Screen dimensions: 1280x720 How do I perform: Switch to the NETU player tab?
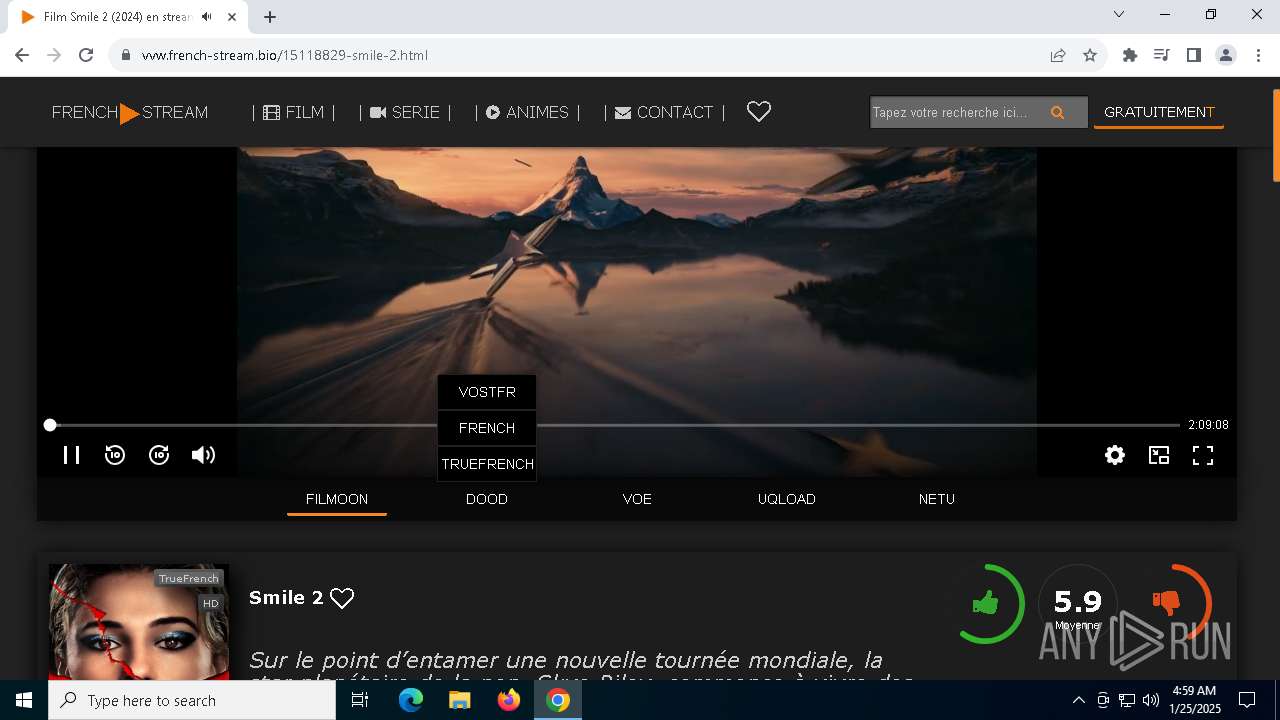[937, 499]
